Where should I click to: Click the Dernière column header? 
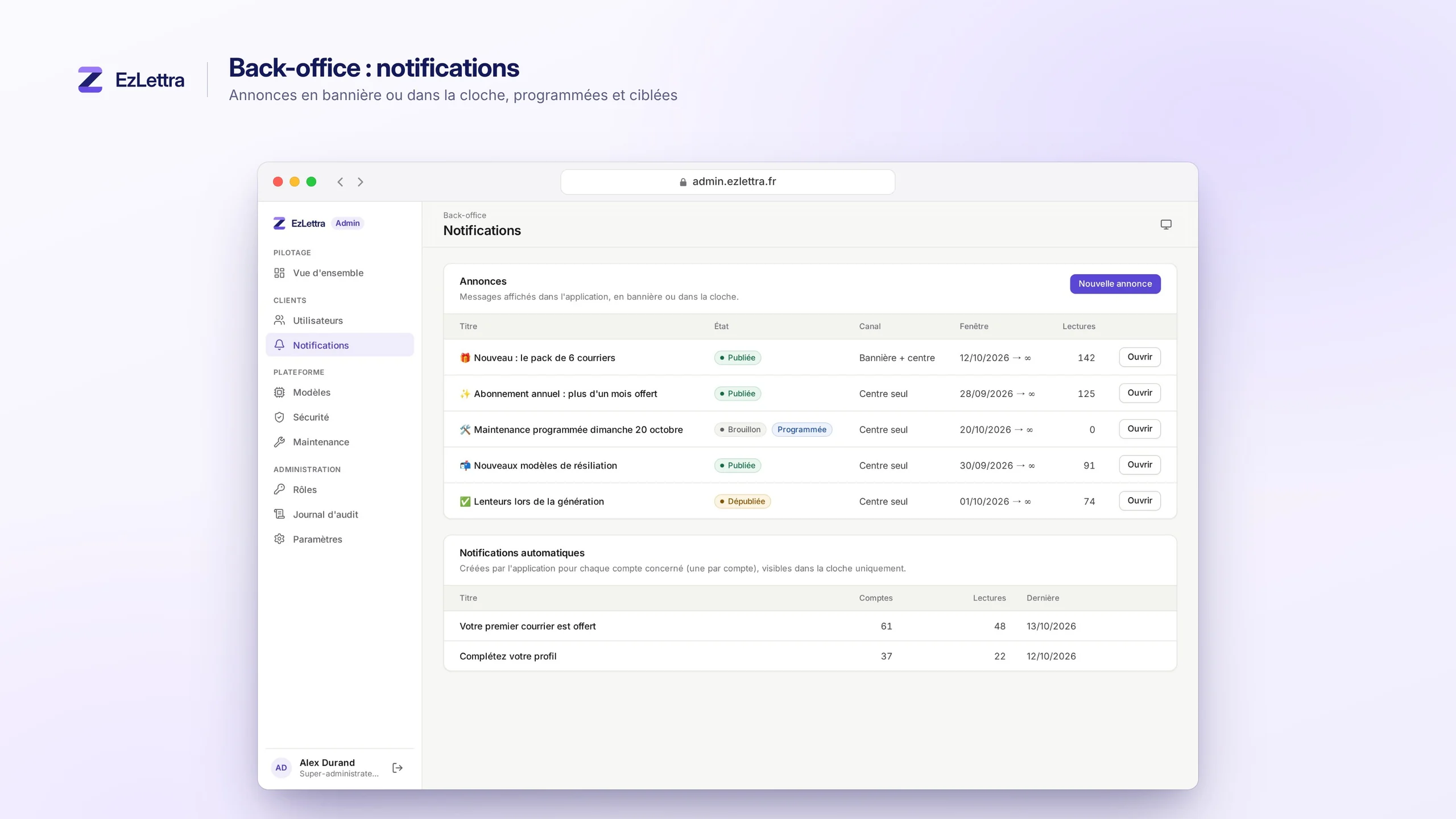coord(1043,598)
